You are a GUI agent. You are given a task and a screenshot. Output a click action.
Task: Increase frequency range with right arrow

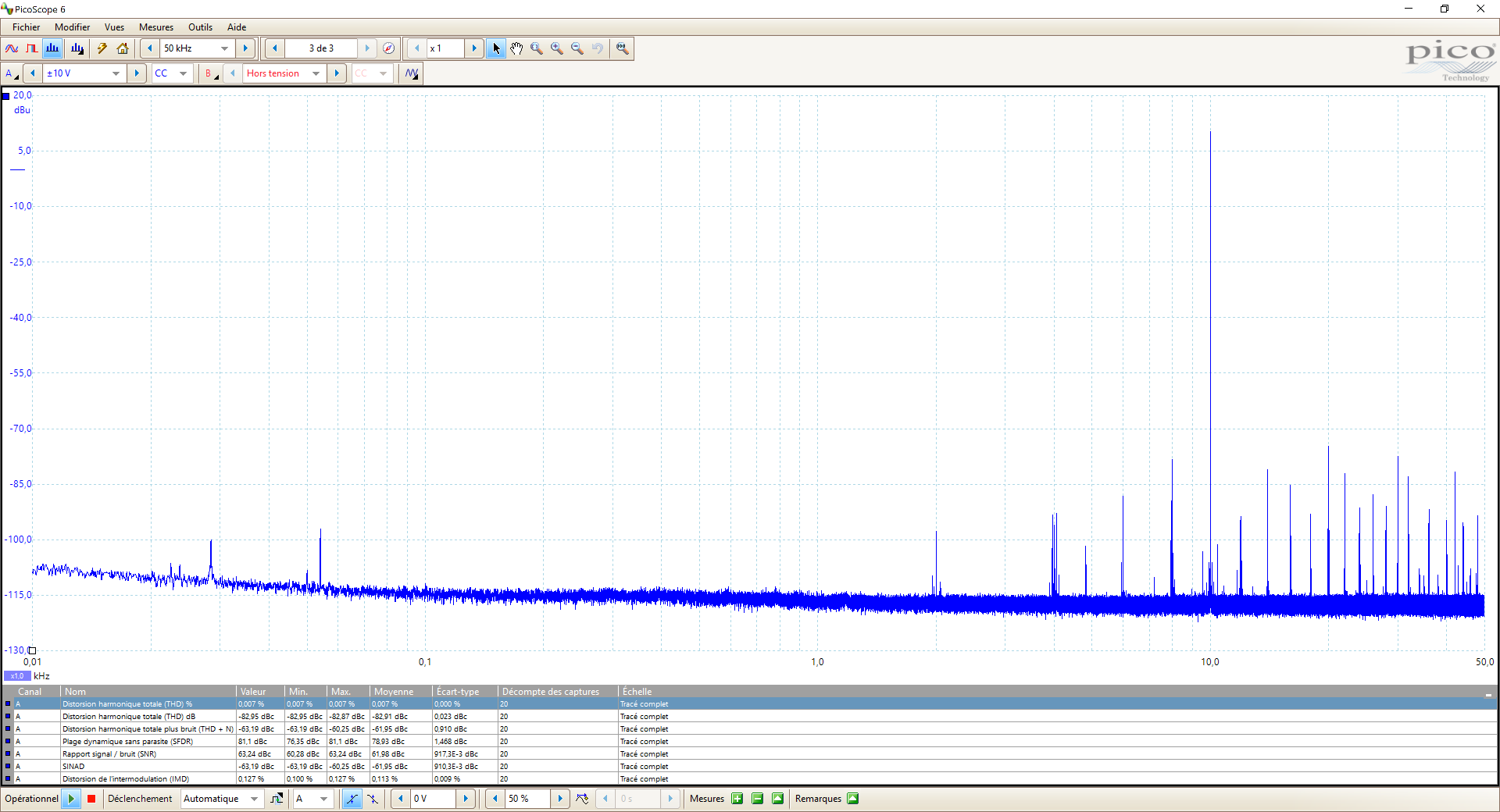coord(245,48)
